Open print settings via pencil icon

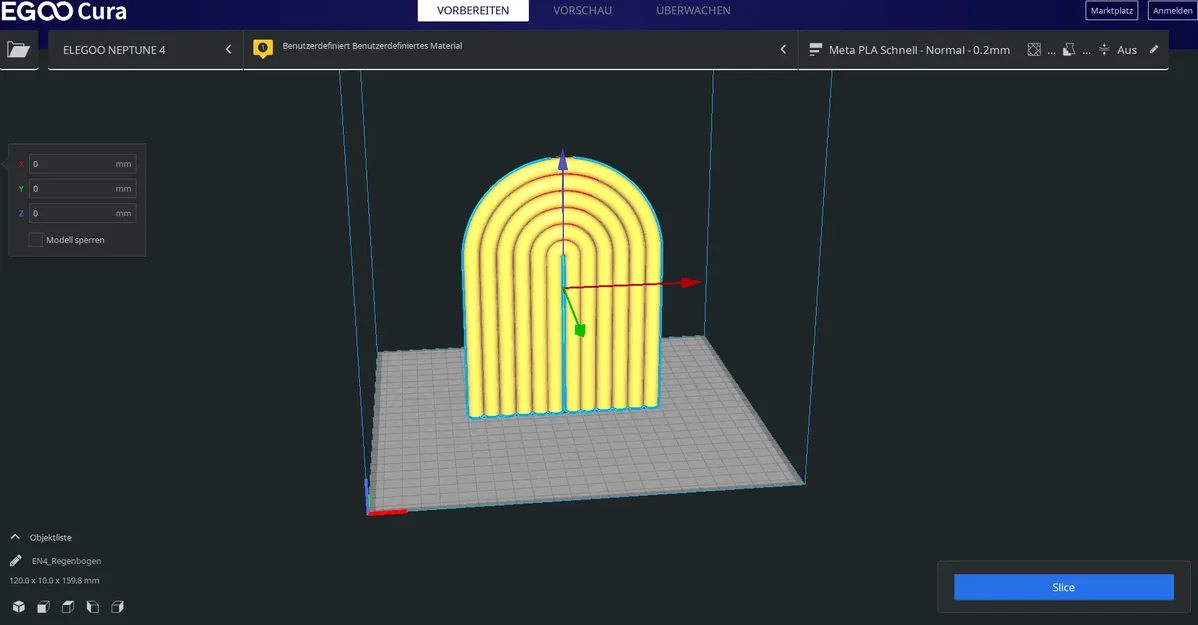tap(1154, 50)
